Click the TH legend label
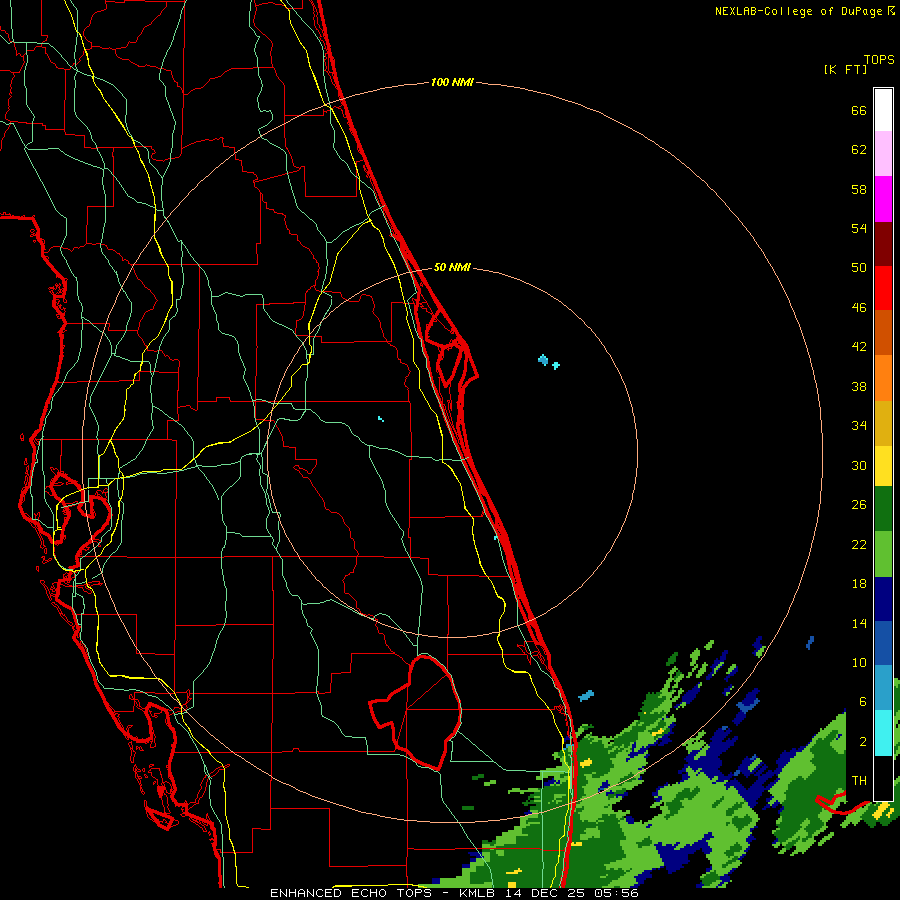 tap(859, 780)
